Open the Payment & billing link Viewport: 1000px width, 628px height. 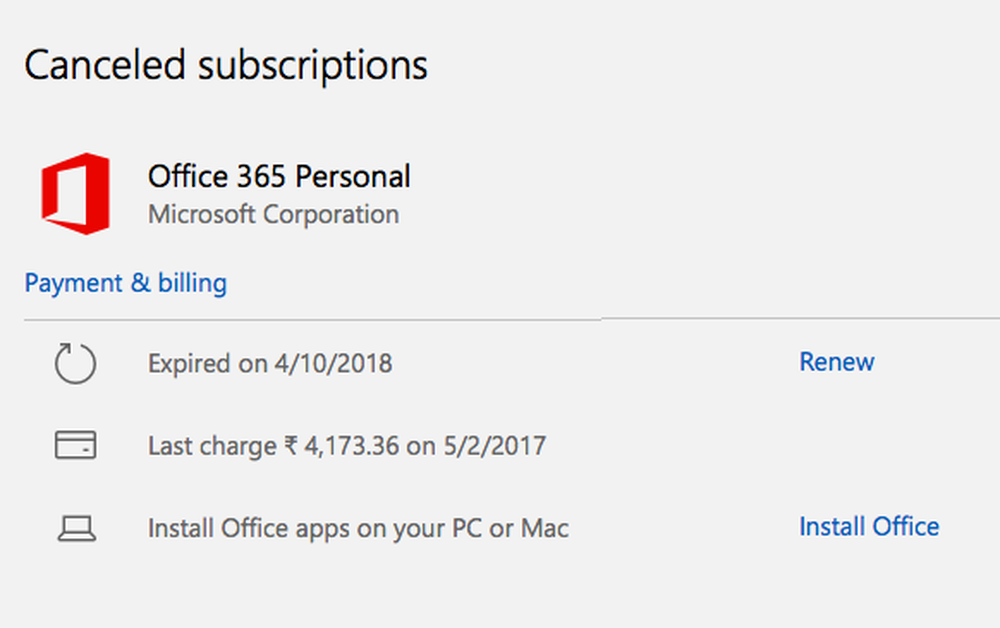[x=126, y=283]
